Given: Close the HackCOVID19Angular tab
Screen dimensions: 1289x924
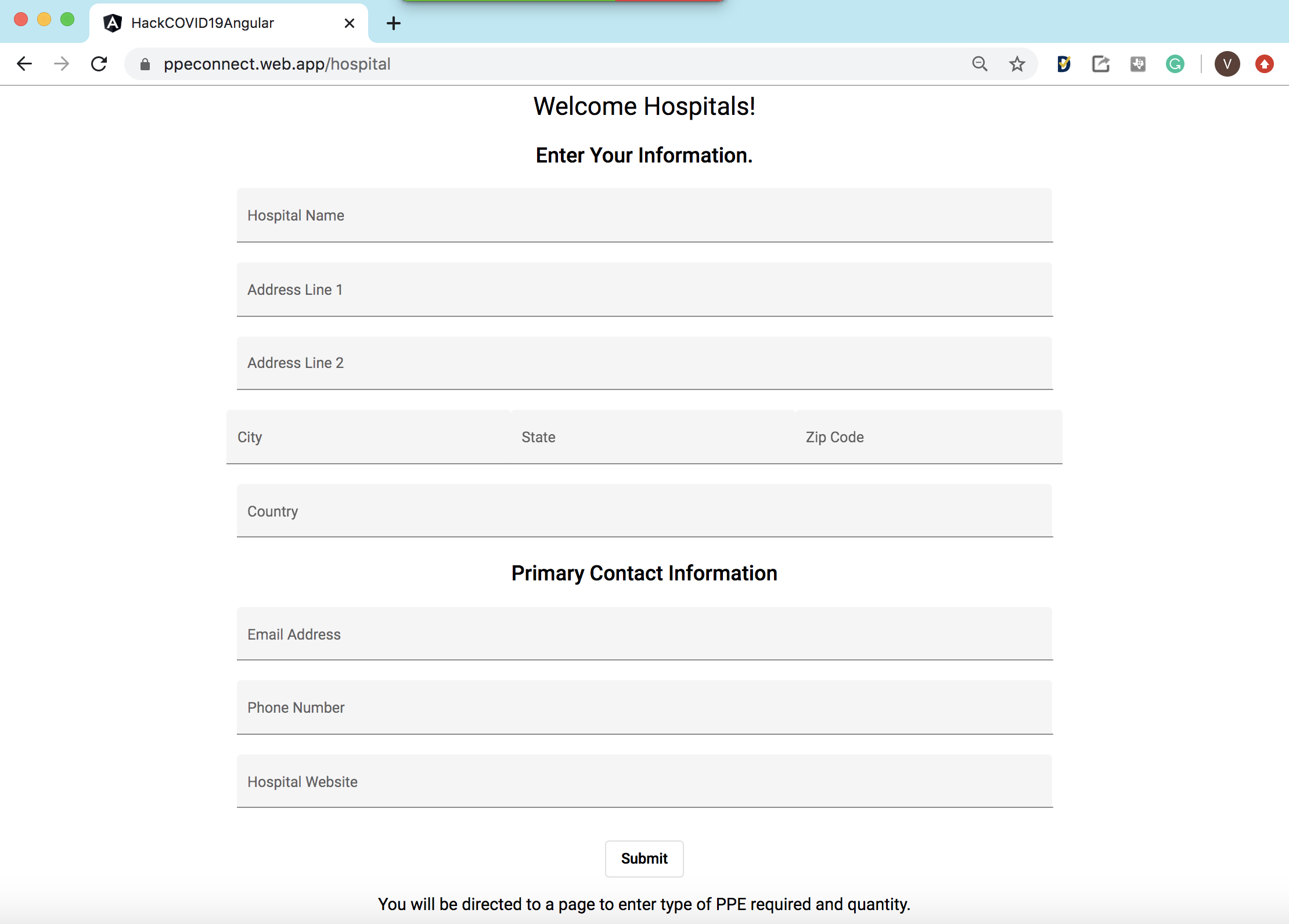Looking at the screenshot, I should pos(349,23).
